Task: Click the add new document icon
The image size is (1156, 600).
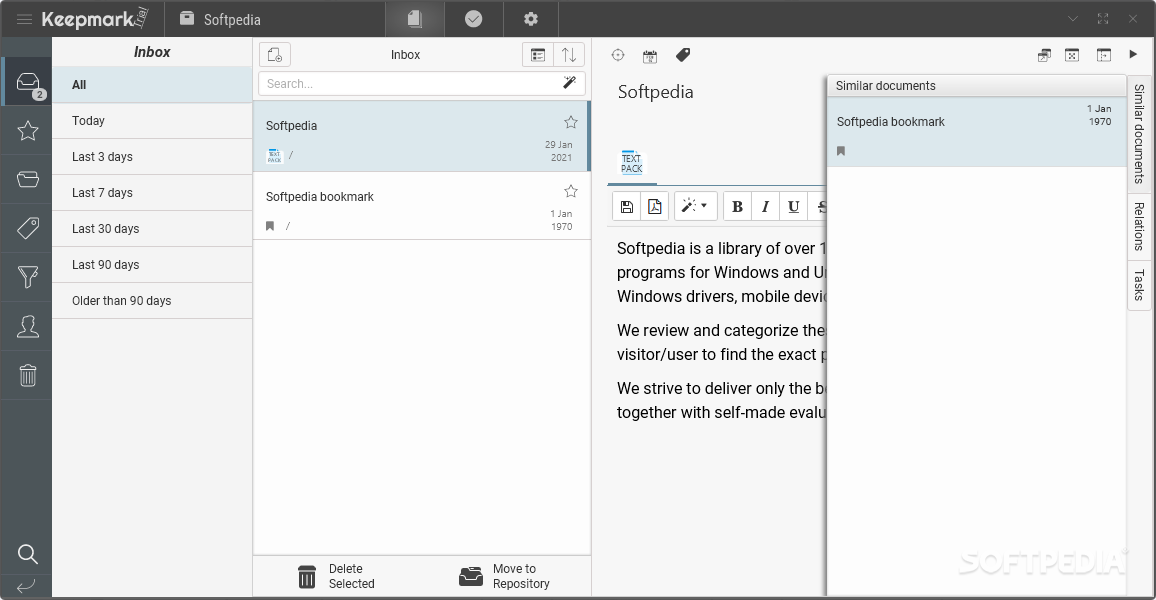Action: pyautogui.click(x=275, y=55)
